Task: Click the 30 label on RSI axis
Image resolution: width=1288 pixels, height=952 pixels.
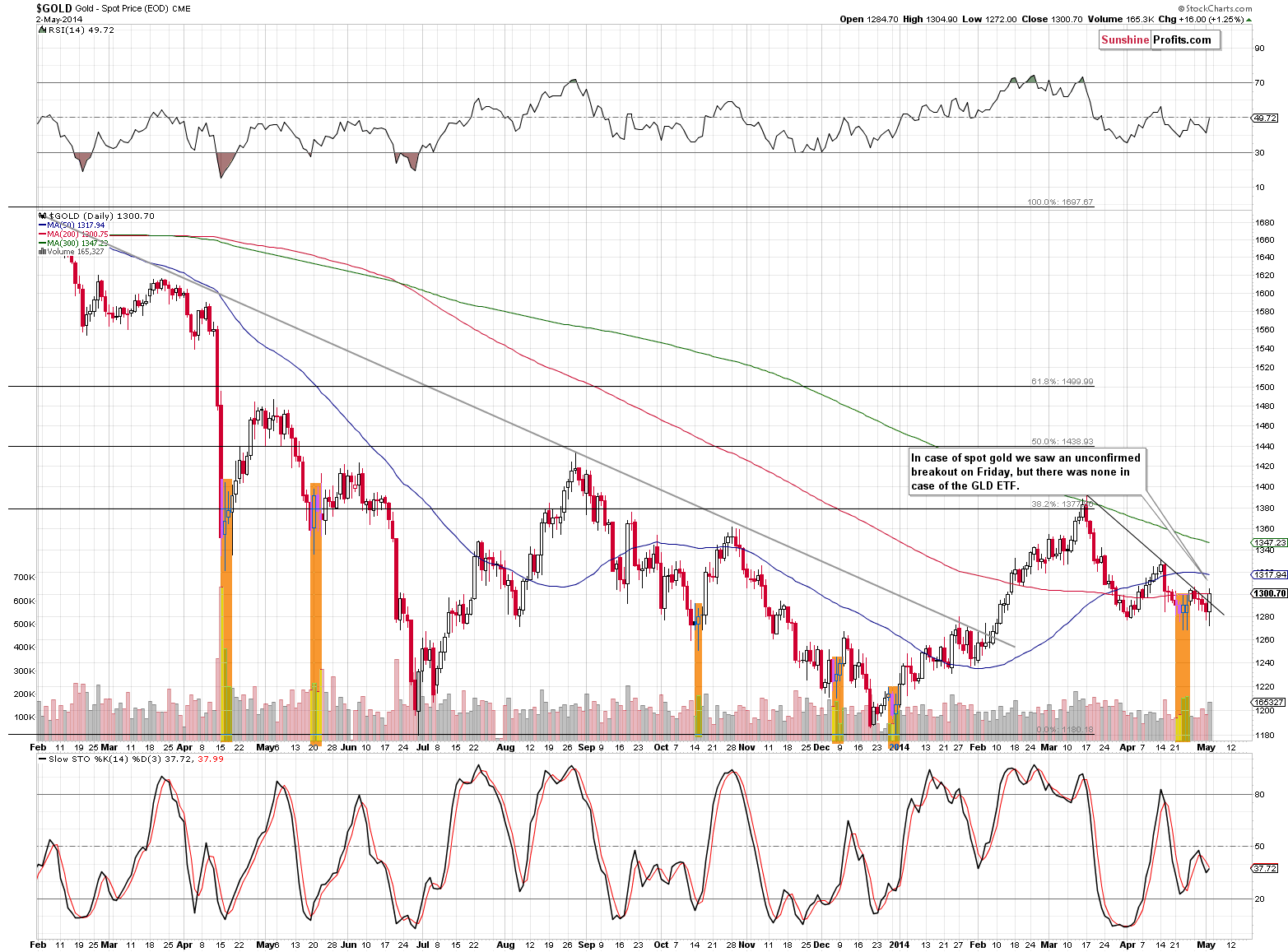Action: point(1259,152)
